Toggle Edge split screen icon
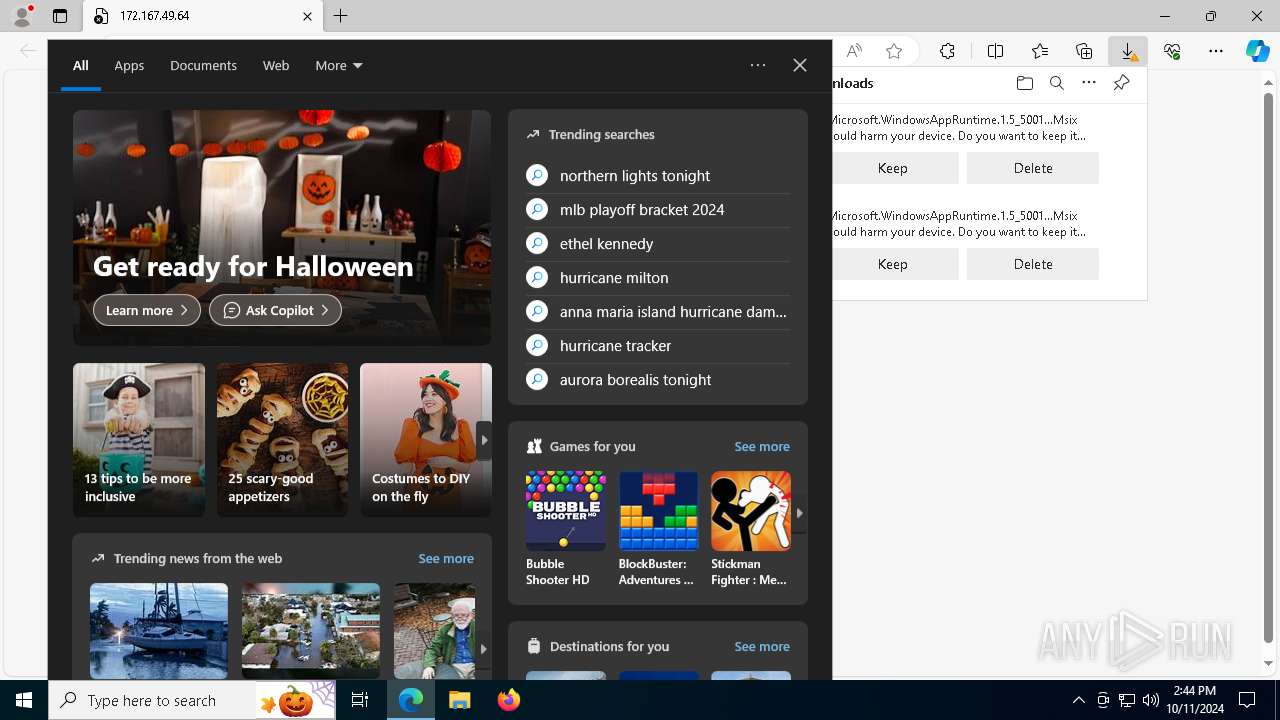 click(996, 51)
